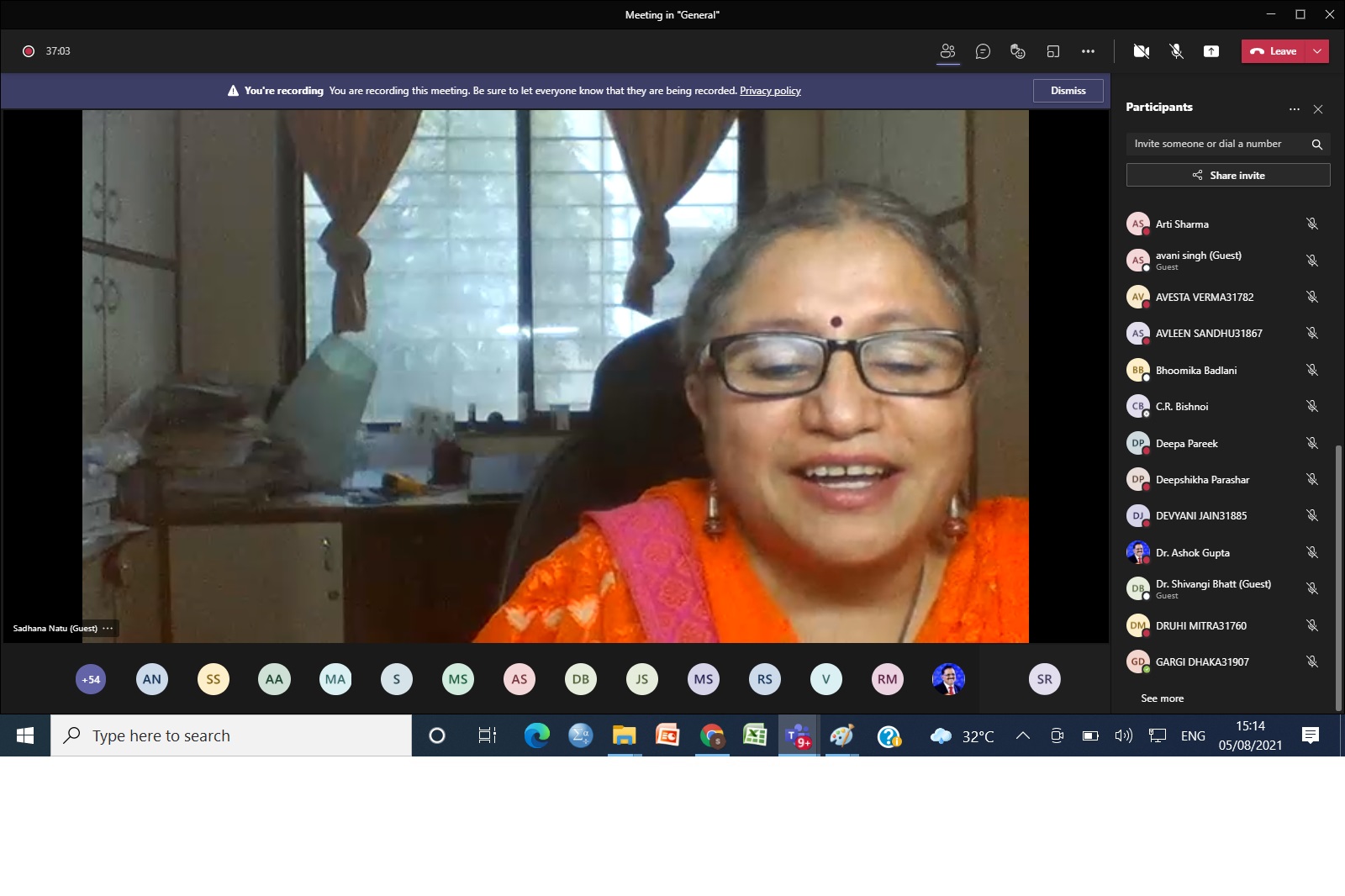This screenshot has width=1345, height=896.
Task: Open Participants panel more options menu
Action: [x=1294, y=109]
